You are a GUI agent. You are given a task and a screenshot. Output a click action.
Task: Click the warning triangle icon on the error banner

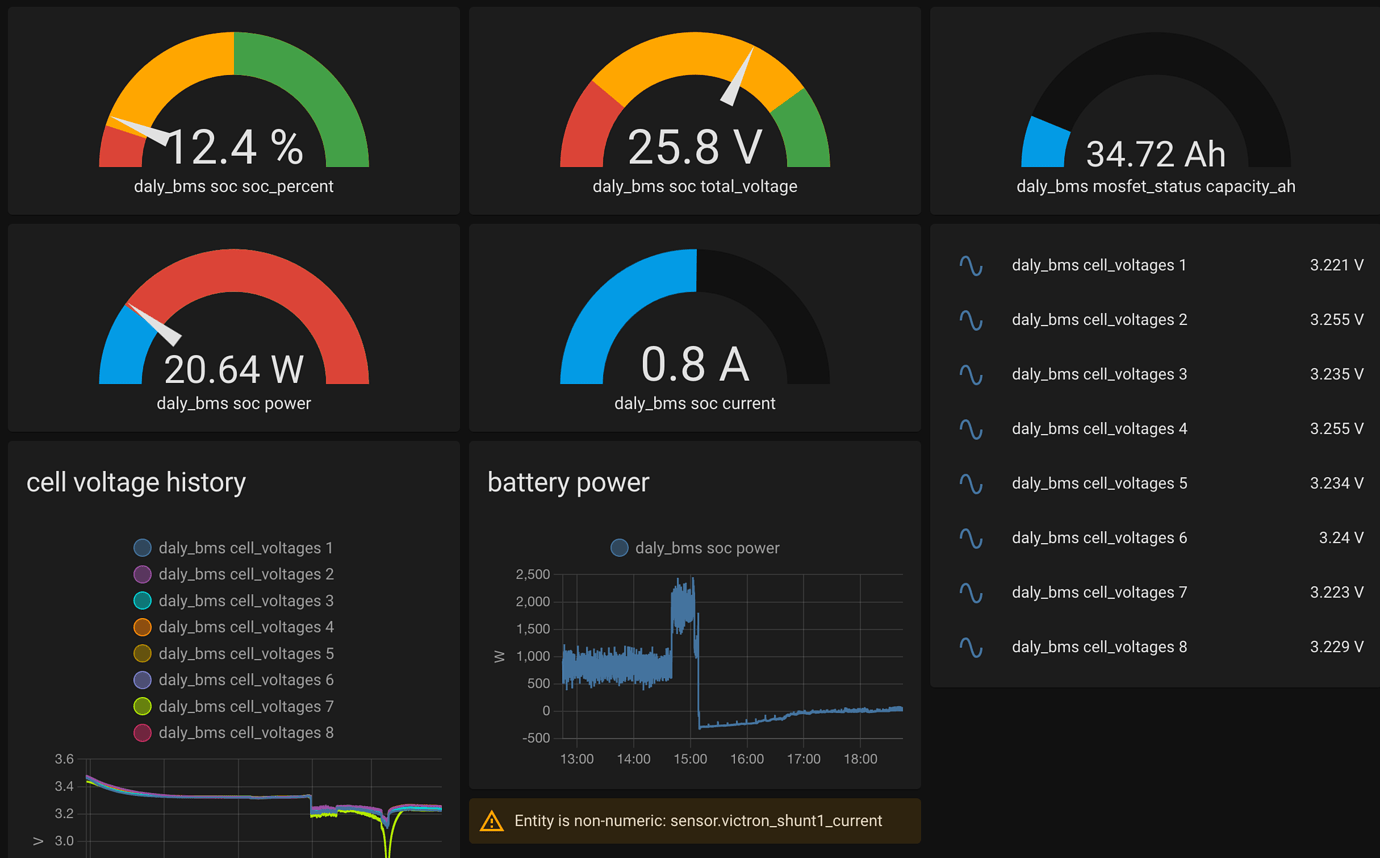click(x=491, y=820)
